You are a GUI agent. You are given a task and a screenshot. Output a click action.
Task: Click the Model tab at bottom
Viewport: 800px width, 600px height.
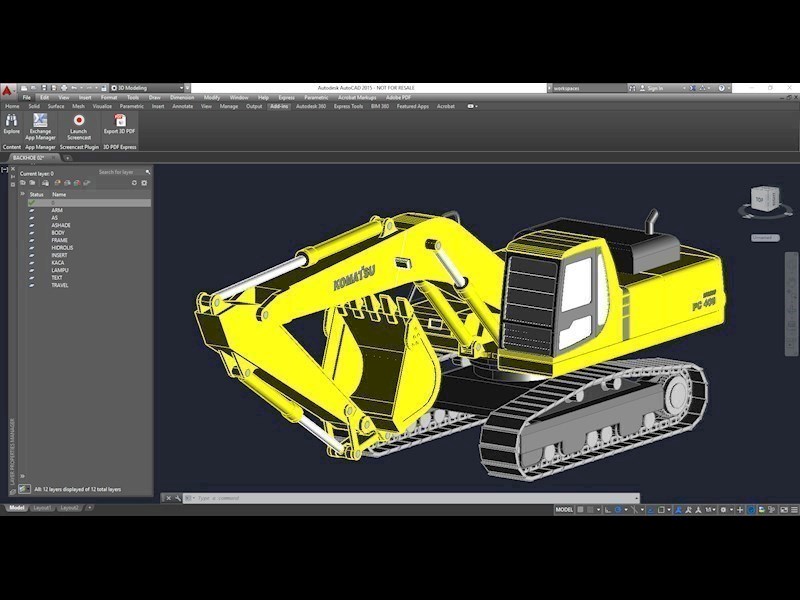pos(16,508)
